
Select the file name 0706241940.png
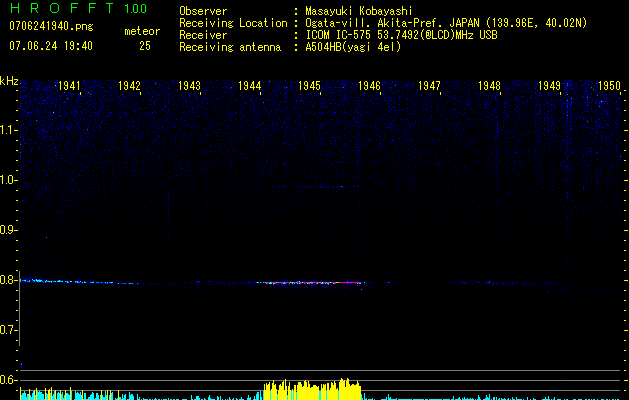click(x=51, y=27)
